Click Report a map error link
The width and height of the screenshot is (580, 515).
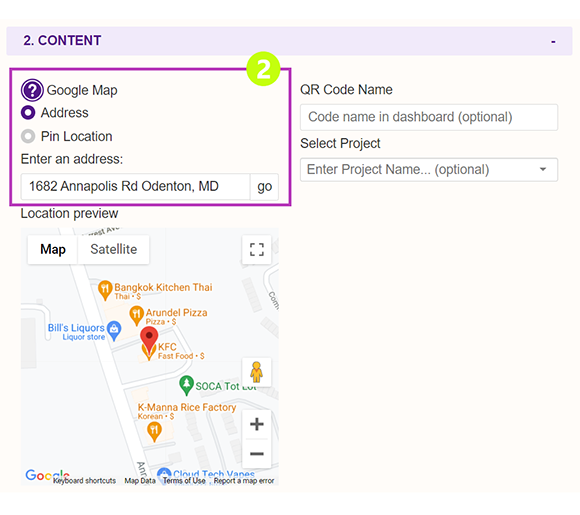244,481
